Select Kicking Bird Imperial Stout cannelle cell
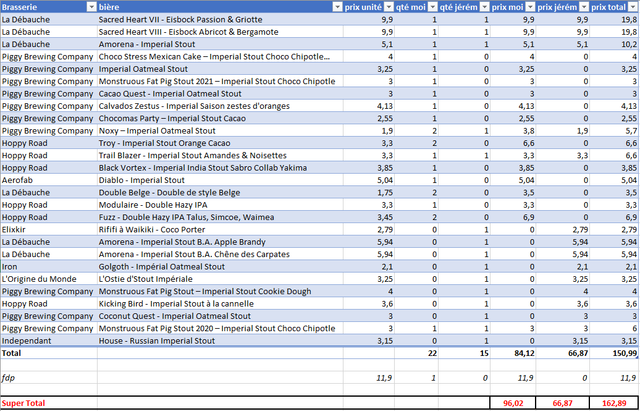Screen dimensions: 640x411 (x=220, y=304)
